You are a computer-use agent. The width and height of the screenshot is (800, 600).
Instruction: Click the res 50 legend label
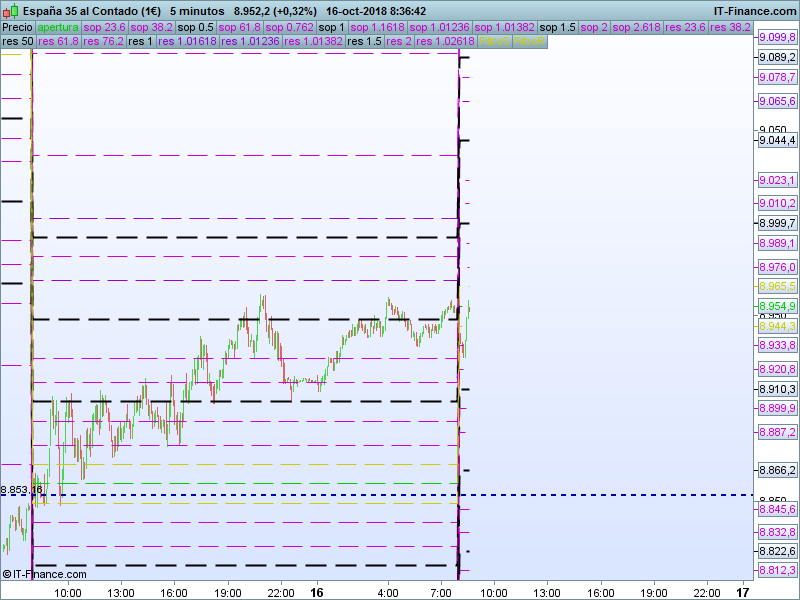tap(18, 41)
